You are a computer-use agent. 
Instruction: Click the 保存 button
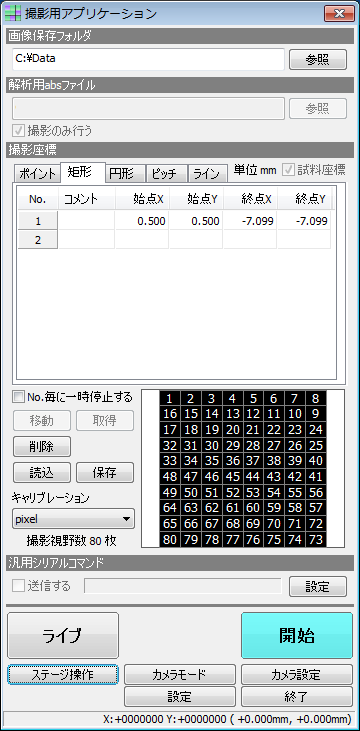coord(105,473)
